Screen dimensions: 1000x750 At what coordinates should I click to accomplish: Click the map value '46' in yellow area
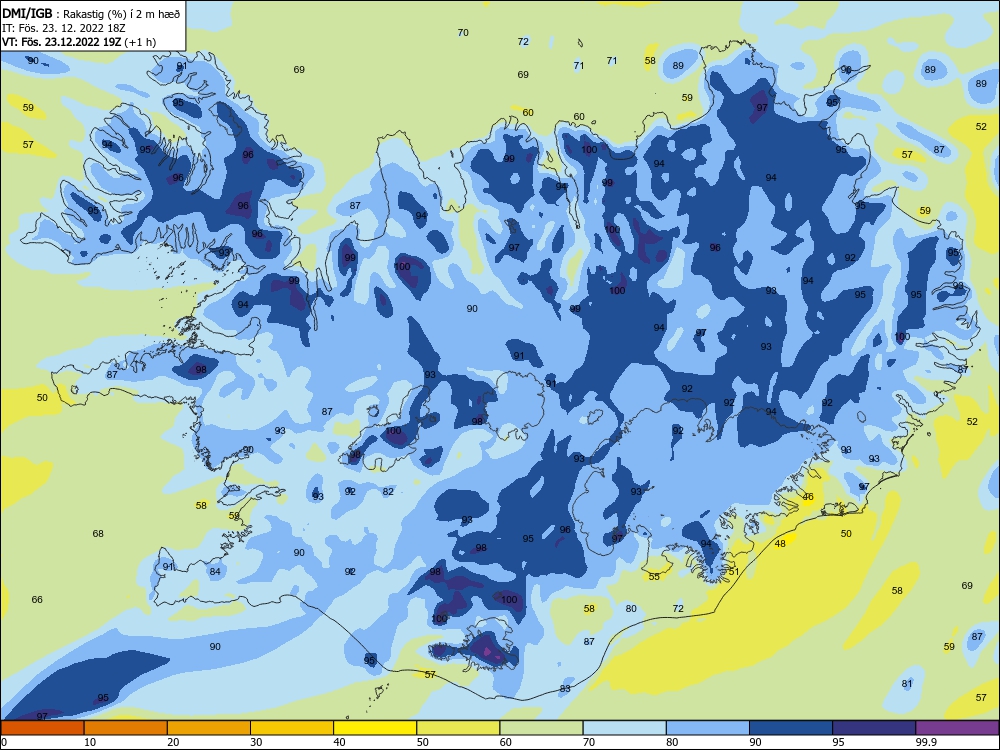point(808,497)
